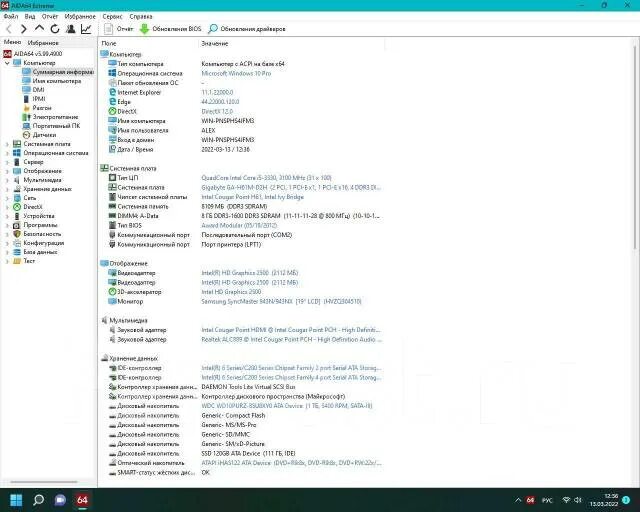Expand the Мультимедиа tree node
The height and width of the screenshot is (512, 640).
tap(7, 180)
